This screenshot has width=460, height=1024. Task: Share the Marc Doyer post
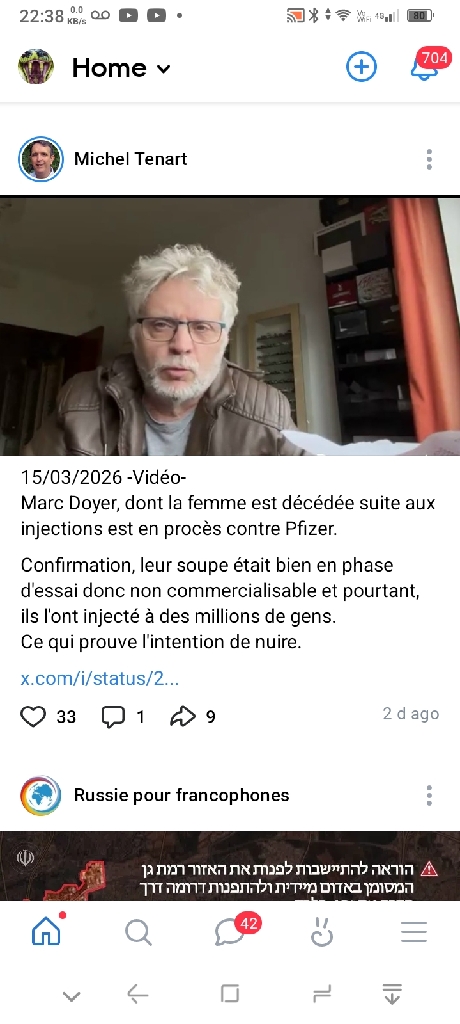(x=183, y=716)
